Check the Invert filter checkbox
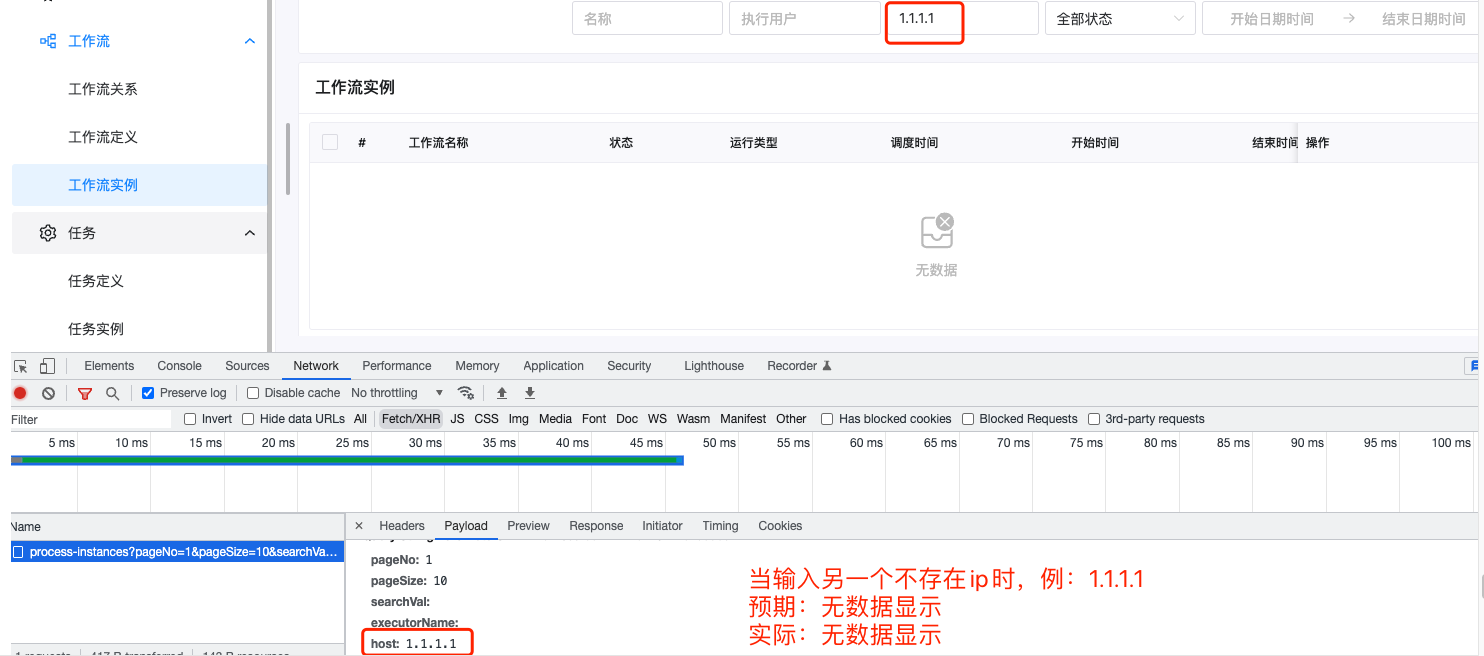Viewport: 1484px width, 656px height. 188,418
